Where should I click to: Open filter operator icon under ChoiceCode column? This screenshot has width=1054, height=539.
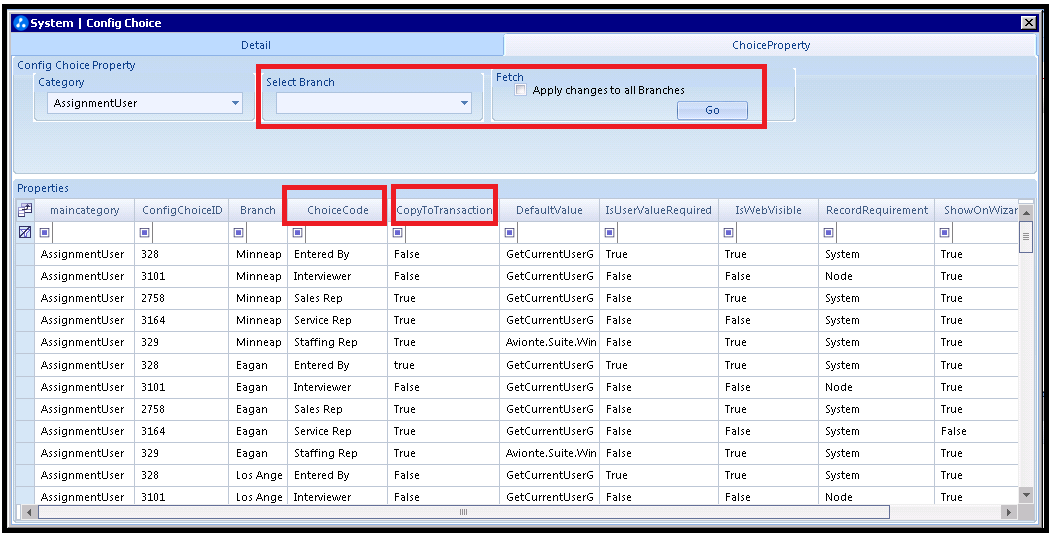pos(298,233)
